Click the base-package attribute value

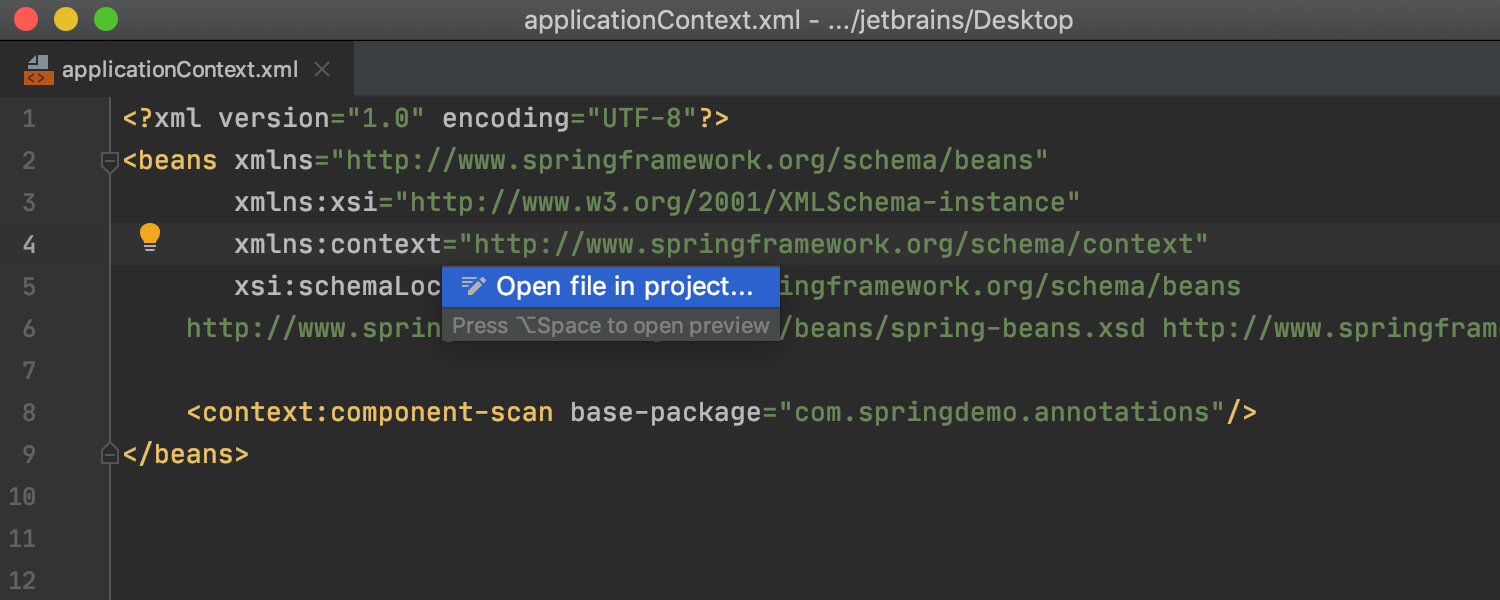point(1003,413)
